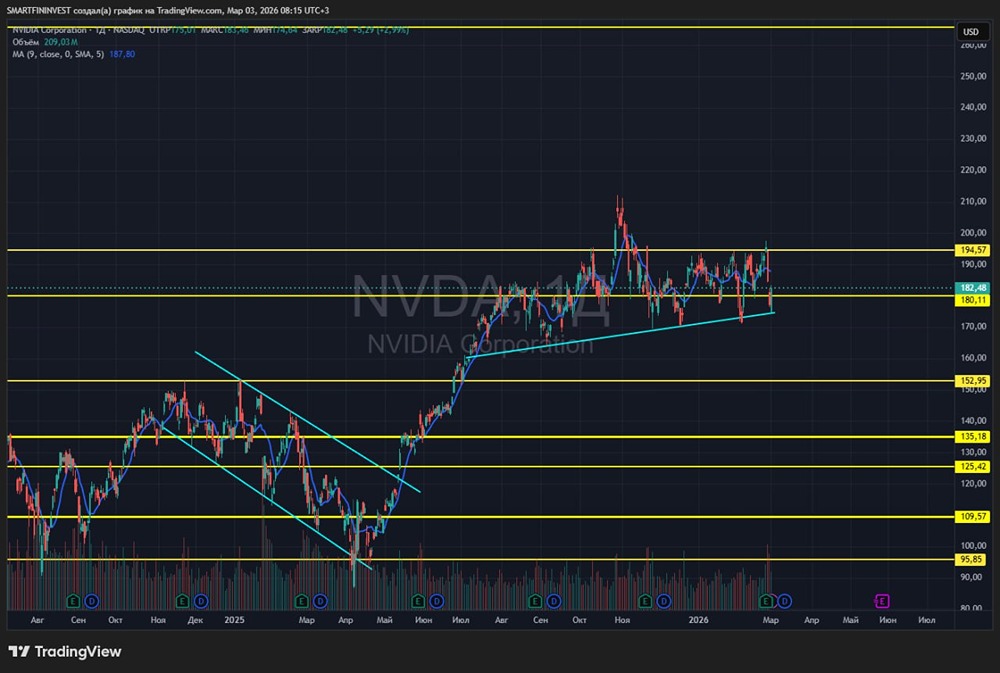The height and width of the screenshot is (673, 1000).
Task: Click the September 2025 earnings E marker
Action: tap(535, 601)
